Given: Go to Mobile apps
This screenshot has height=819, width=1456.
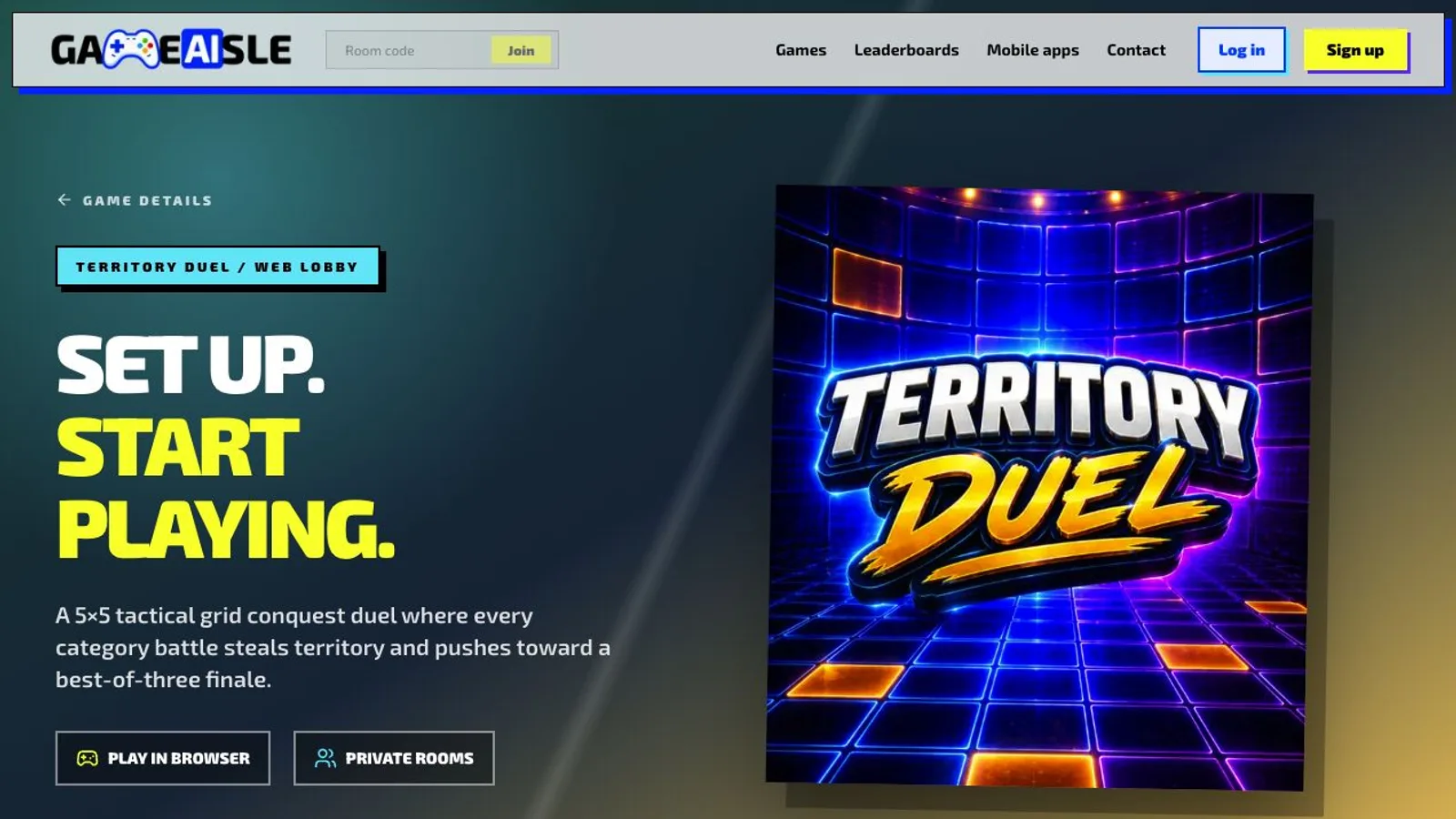Looking at the screenshot, I should pos(1033,50).
